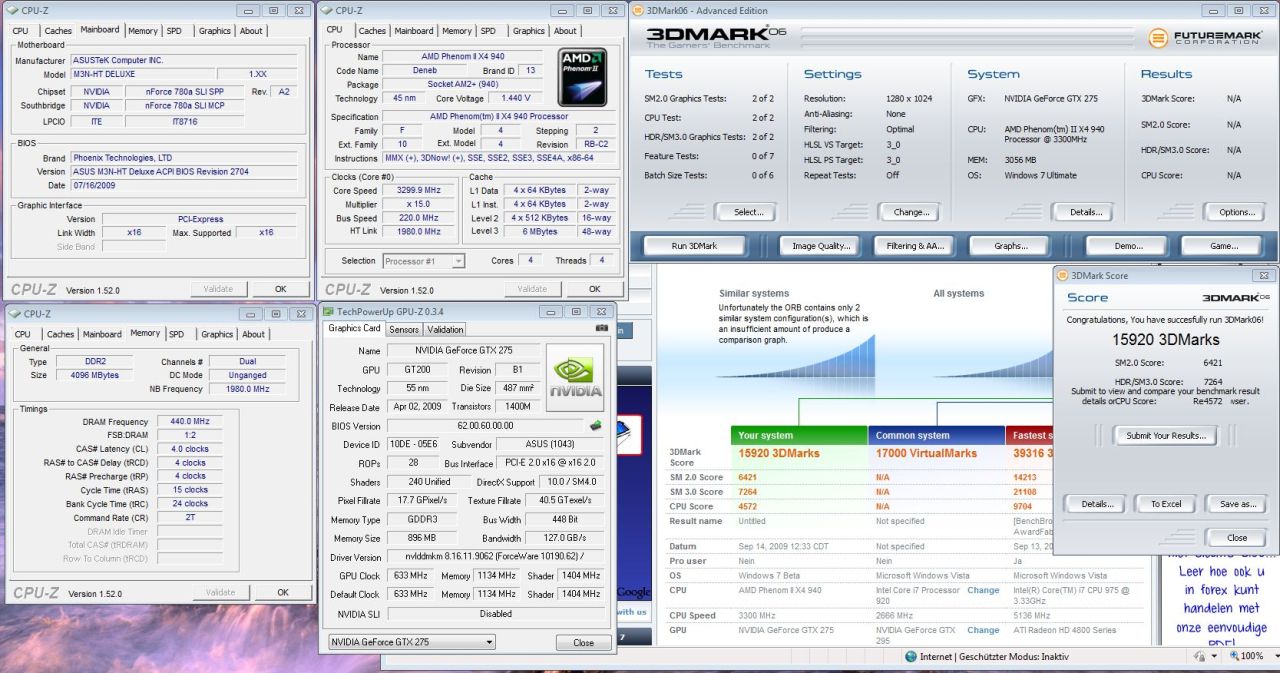Open Graphics tab in CPU-Z CPU window
The height and width of the screenshot is (673, 1280).
529,31
